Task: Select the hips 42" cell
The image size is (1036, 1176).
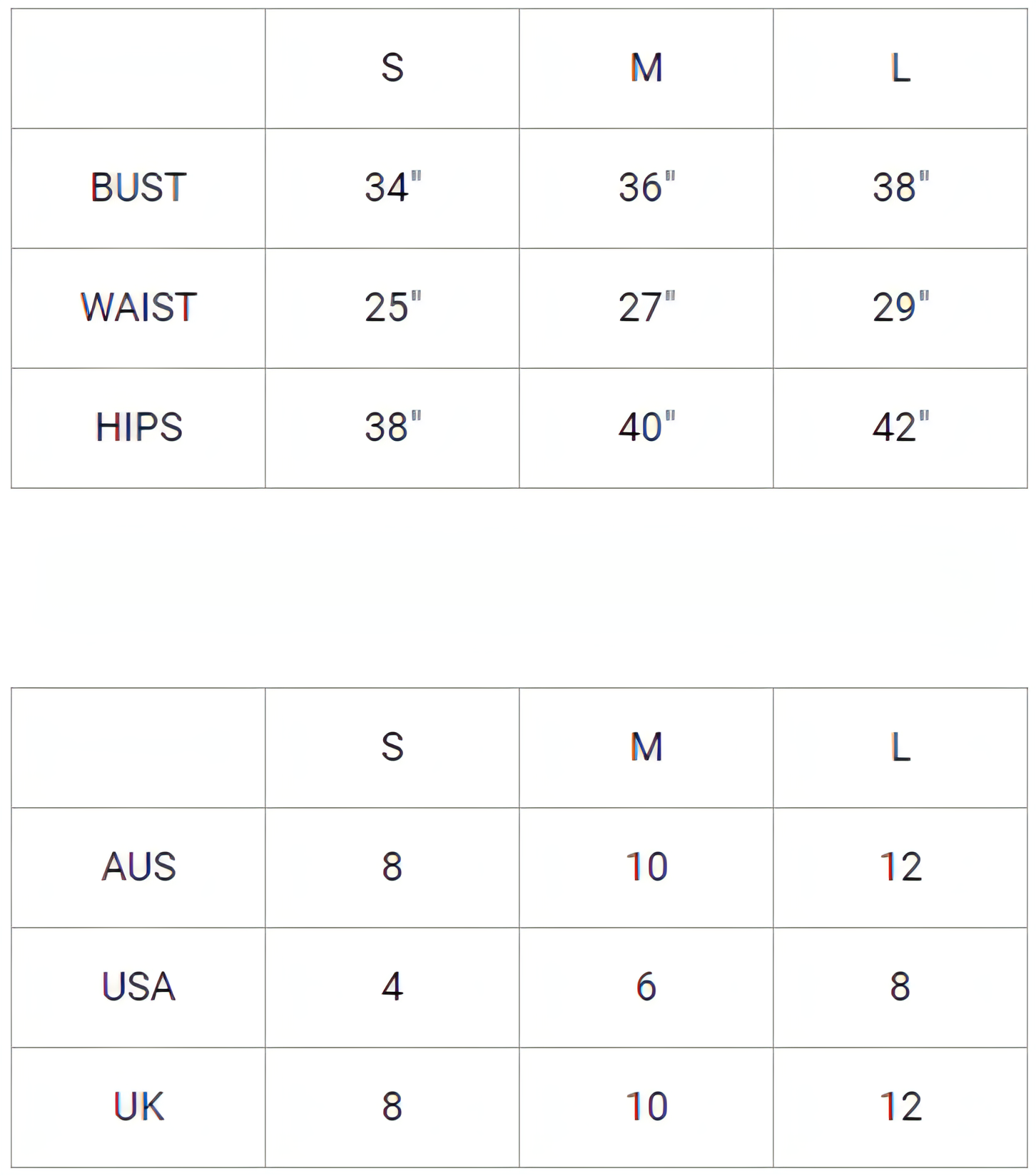Action: pos(900,427)
